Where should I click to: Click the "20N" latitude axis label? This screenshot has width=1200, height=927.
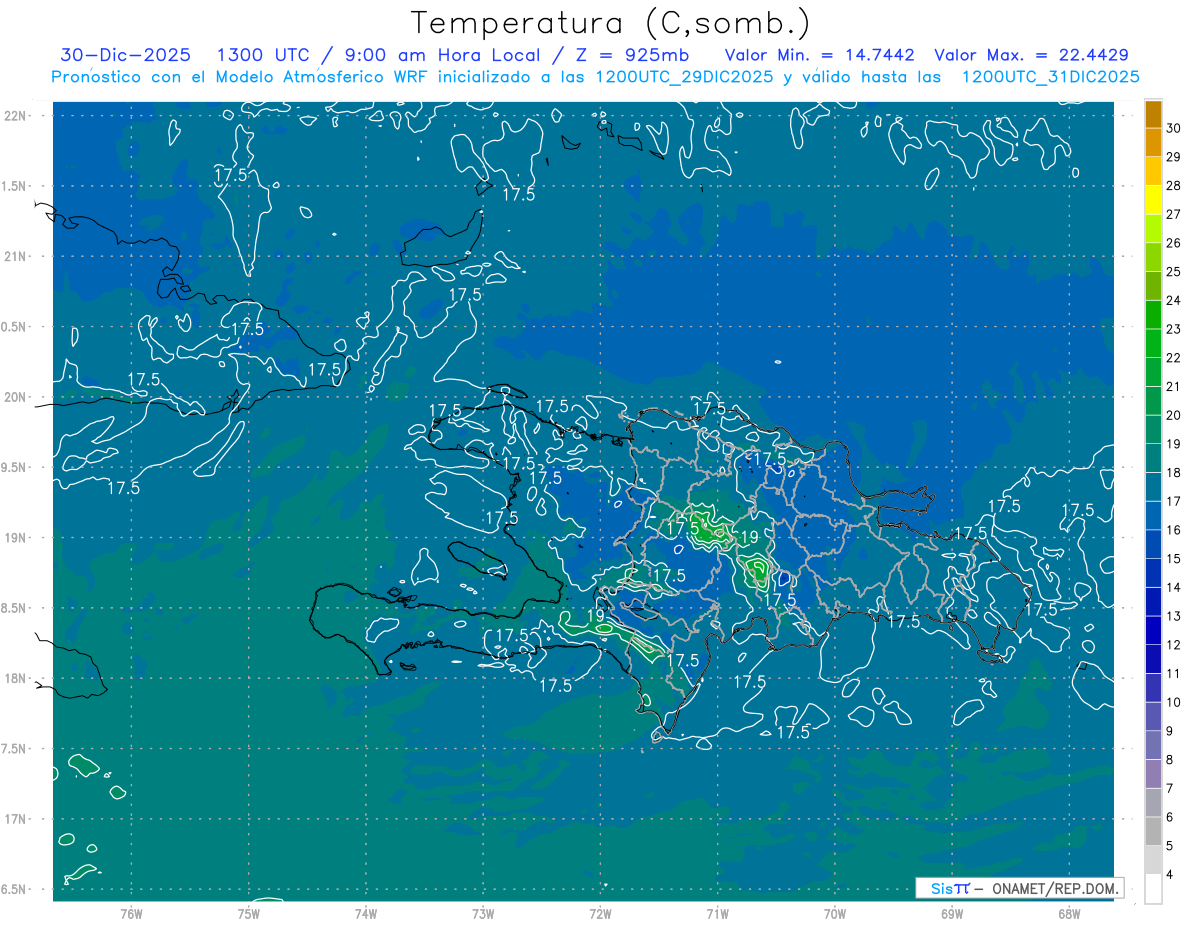click(x=16, y=397)
